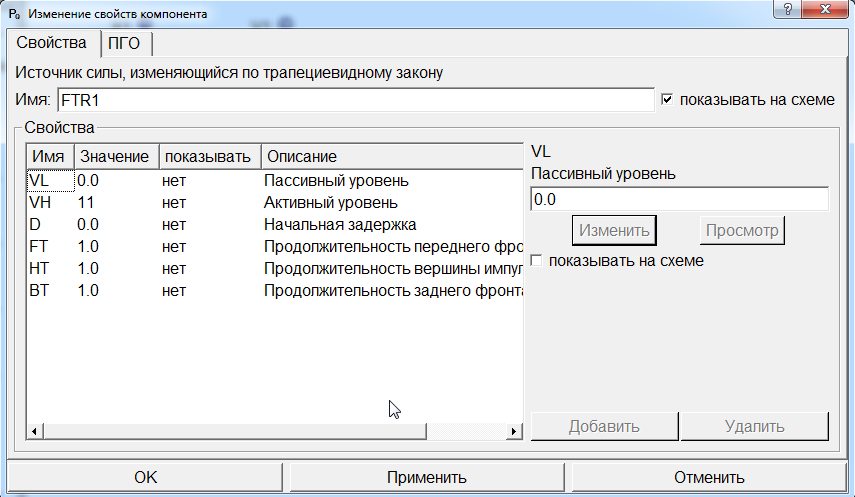Click the help question mark button
Screen dimensions: 855x497
coord(789,9)
